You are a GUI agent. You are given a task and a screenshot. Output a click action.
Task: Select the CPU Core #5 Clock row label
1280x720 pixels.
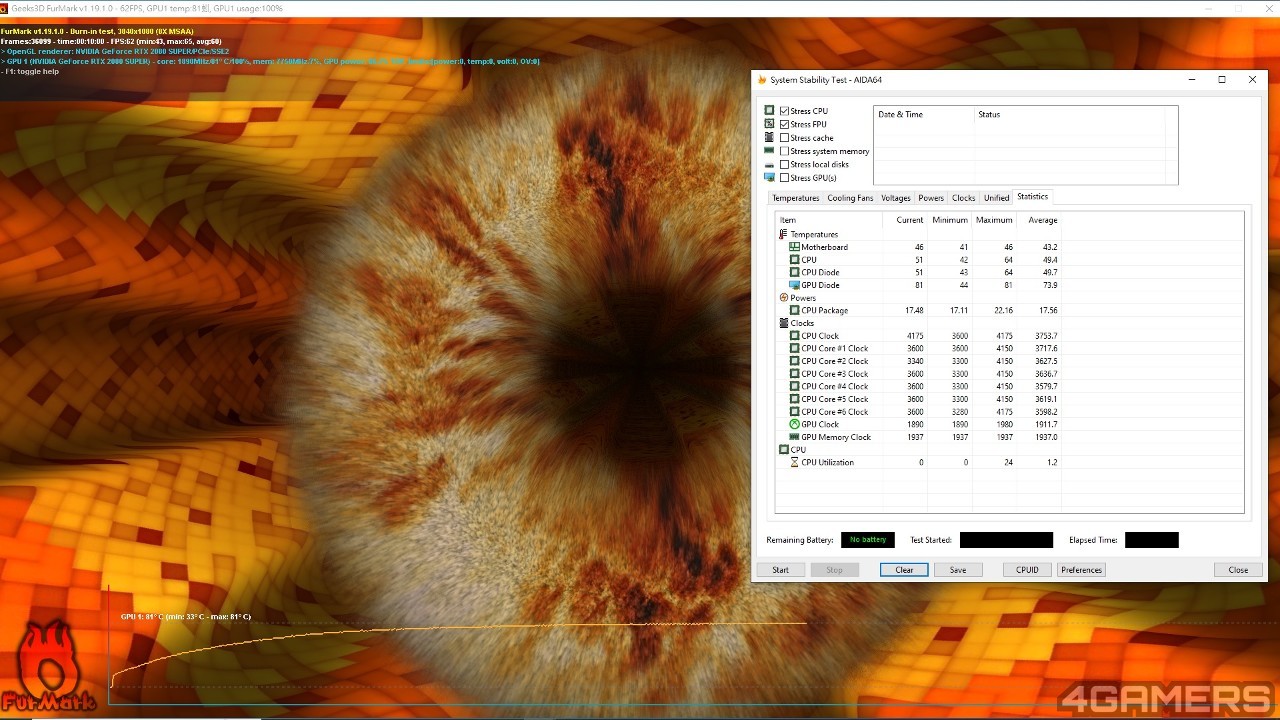coord(835,399)
